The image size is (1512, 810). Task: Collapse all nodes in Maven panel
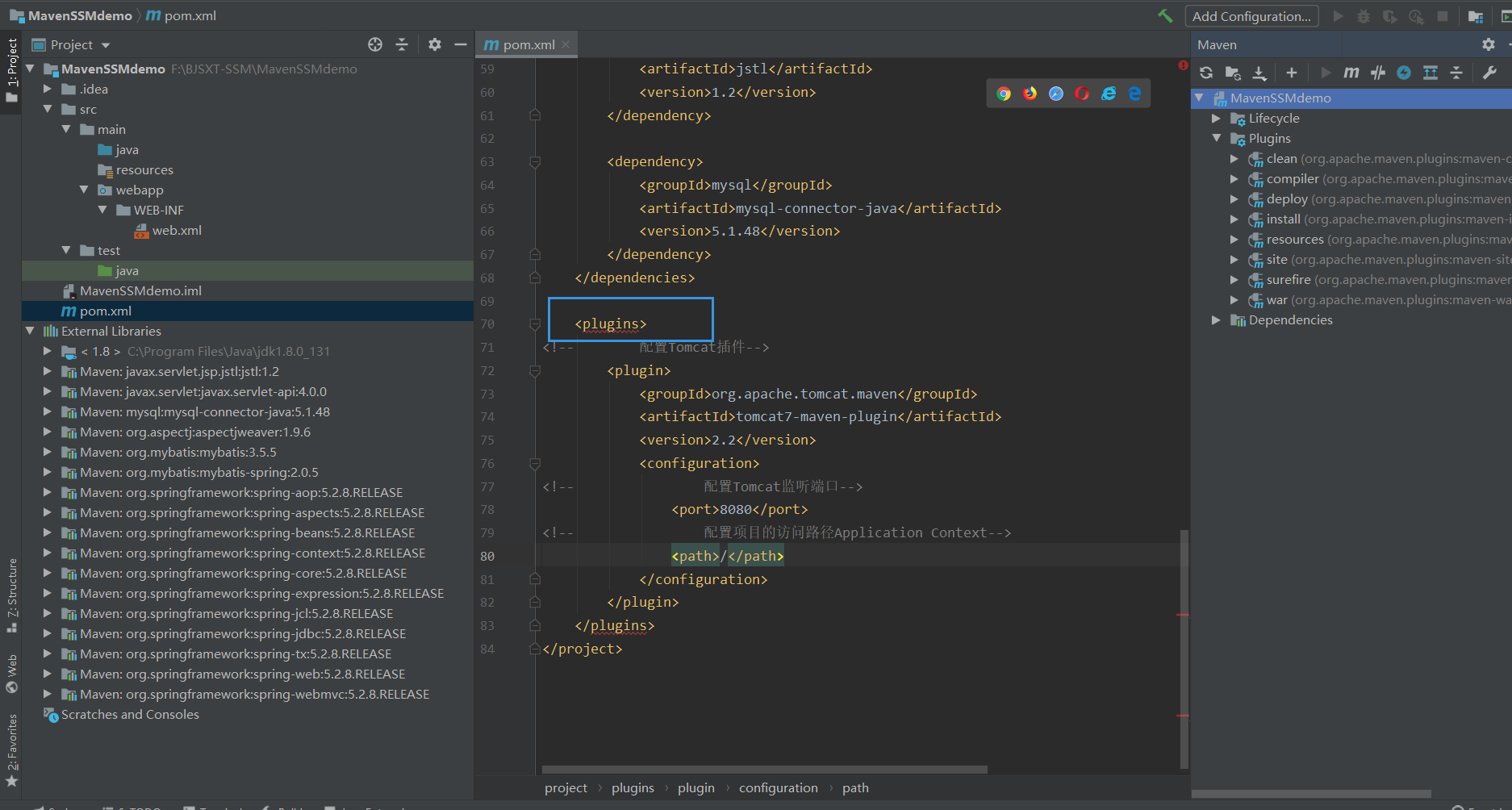[x=1456, y=73]
